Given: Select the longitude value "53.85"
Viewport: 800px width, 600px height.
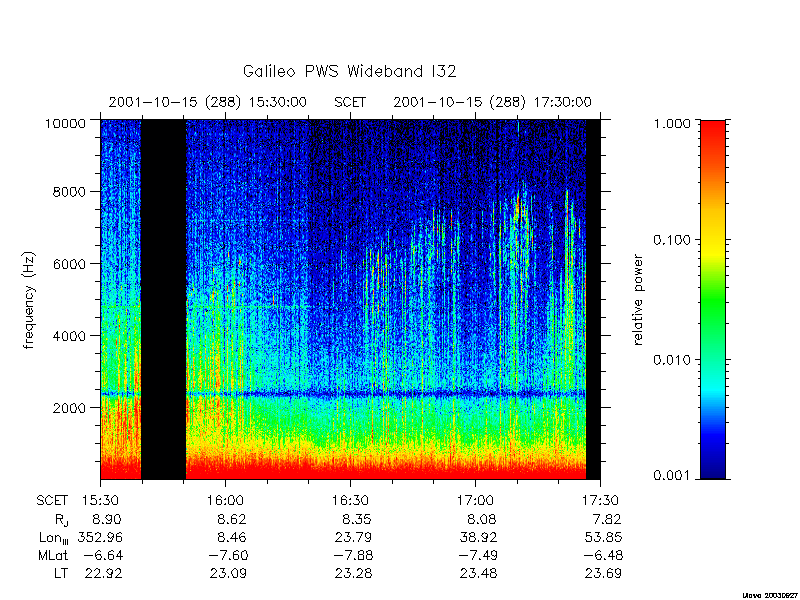Looking at the screenshot, I should 603,537.
